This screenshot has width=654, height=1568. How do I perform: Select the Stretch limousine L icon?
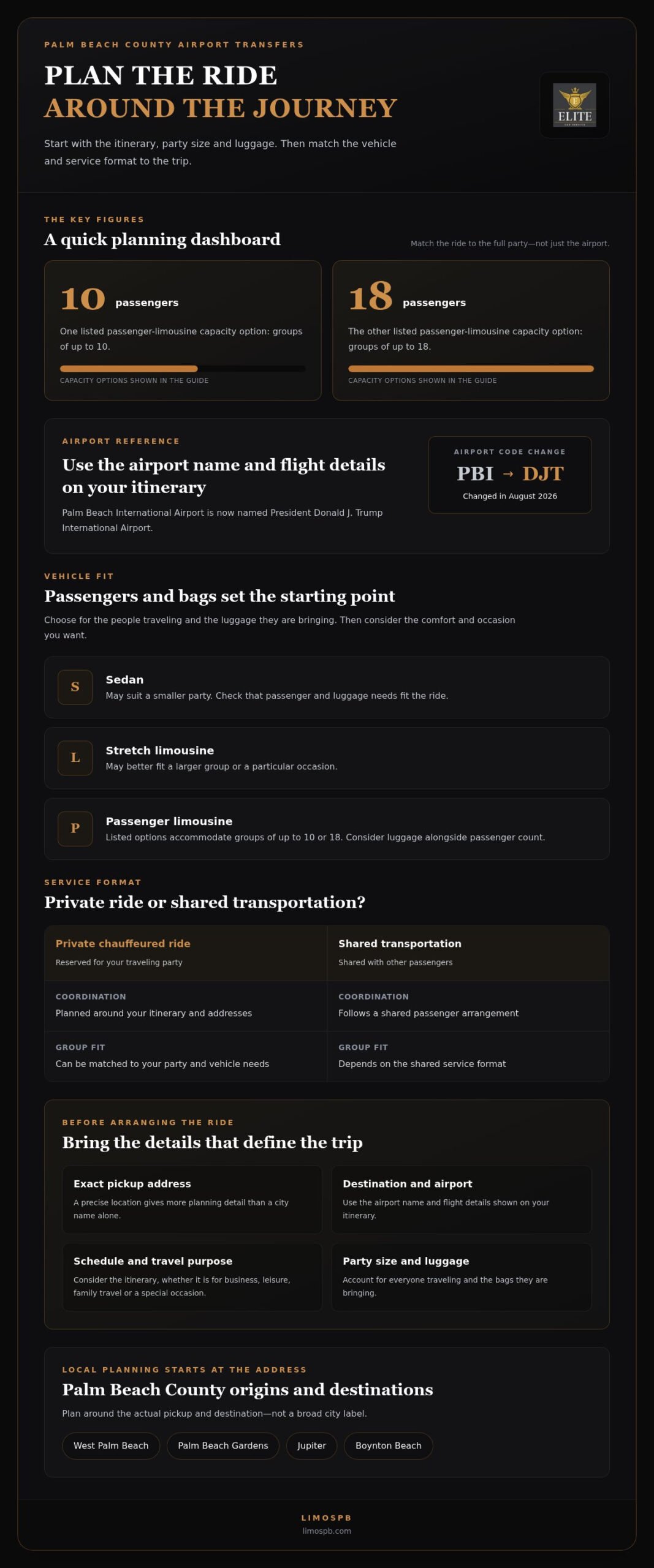click(x=75, y=758)
